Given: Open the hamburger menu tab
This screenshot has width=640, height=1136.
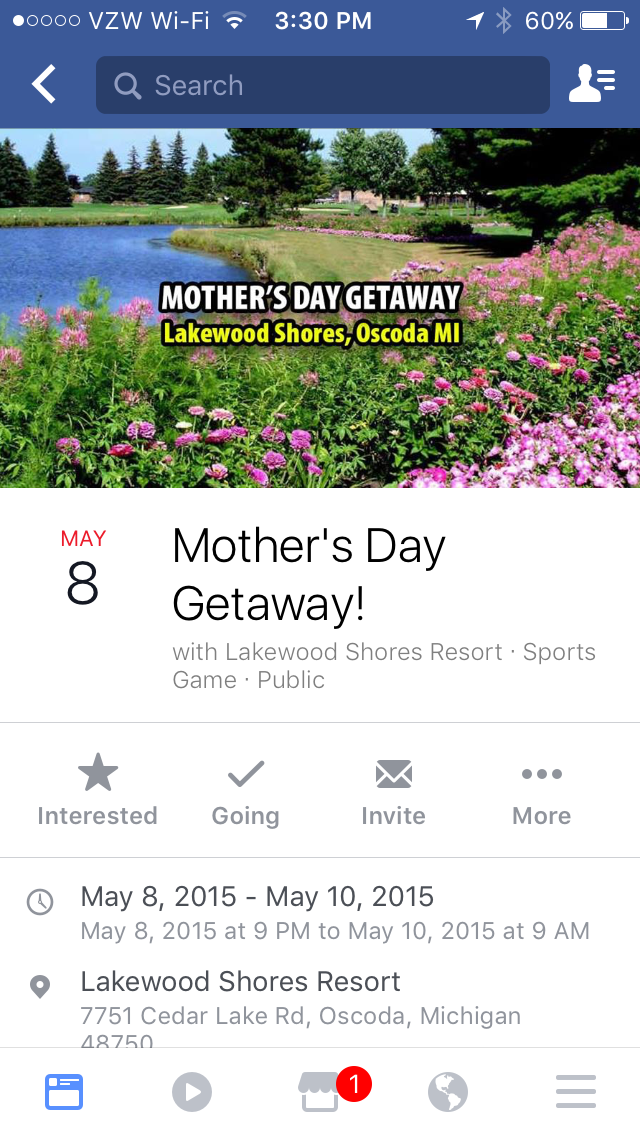Looking at the screenshot, I should click(575, 1092).
